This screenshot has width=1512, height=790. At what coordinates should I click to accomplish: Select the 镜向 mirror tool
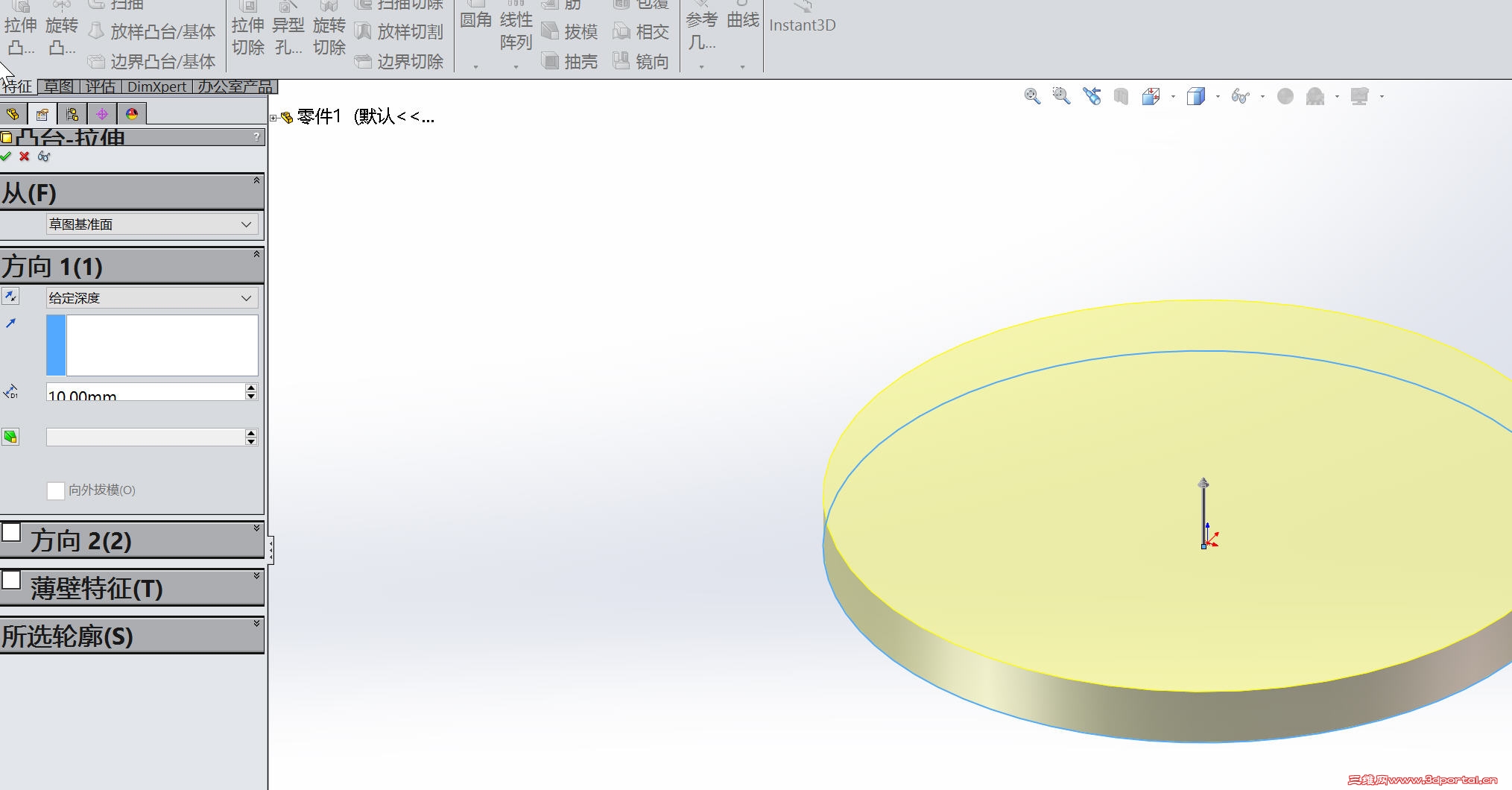pyautogui.click(x=641, y=61)
